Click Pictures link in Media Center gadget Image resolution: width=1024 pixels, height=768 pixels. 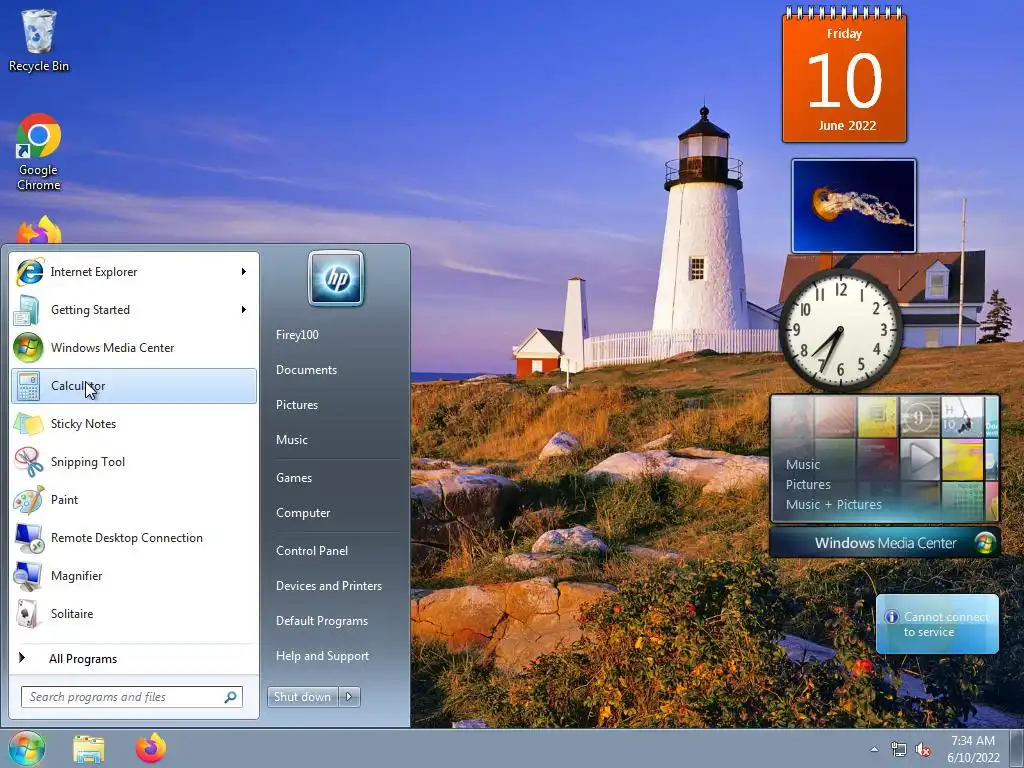(808, 485)
